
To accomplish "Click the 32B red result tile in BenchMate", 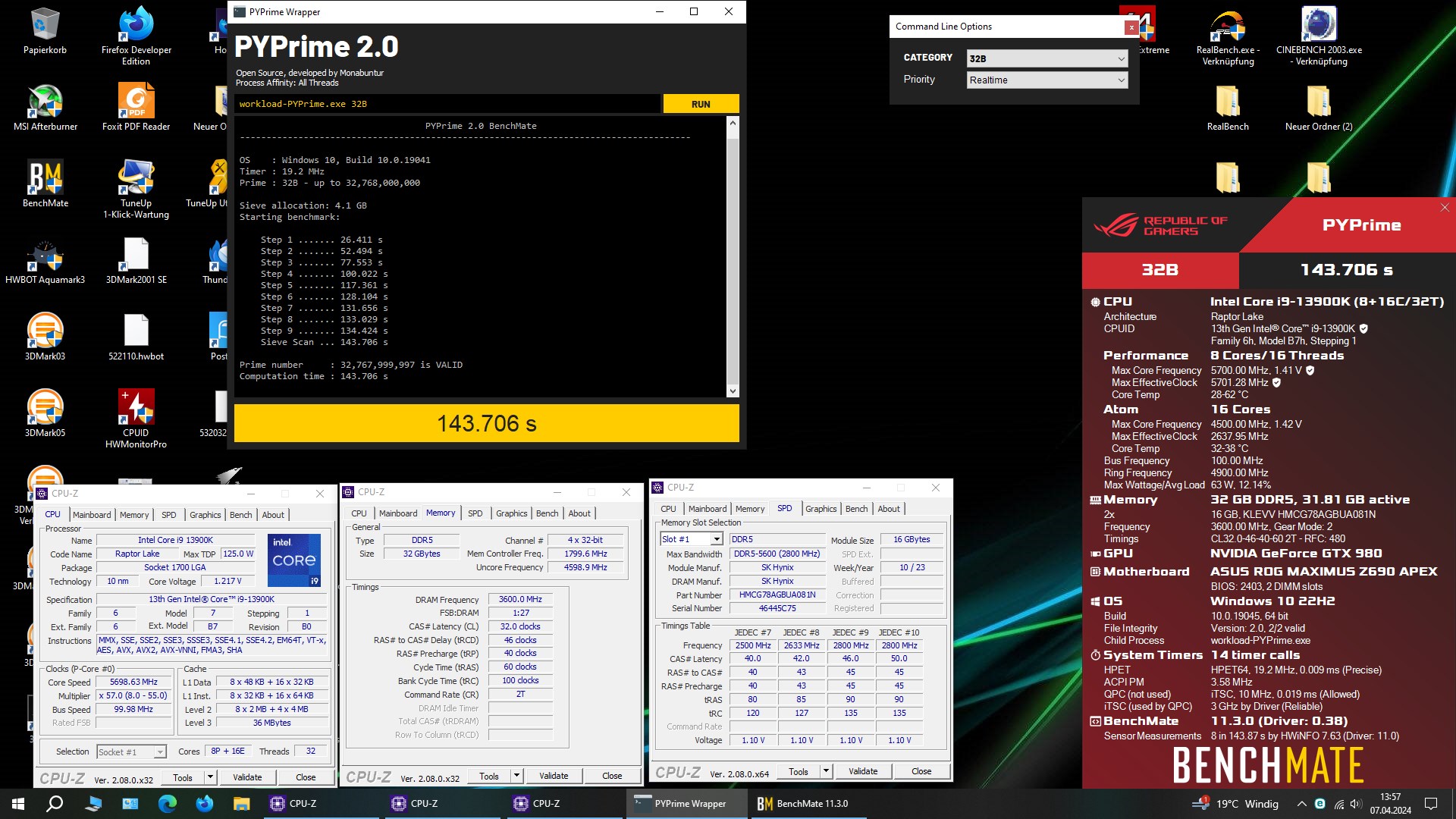I will coord(1159,270).
